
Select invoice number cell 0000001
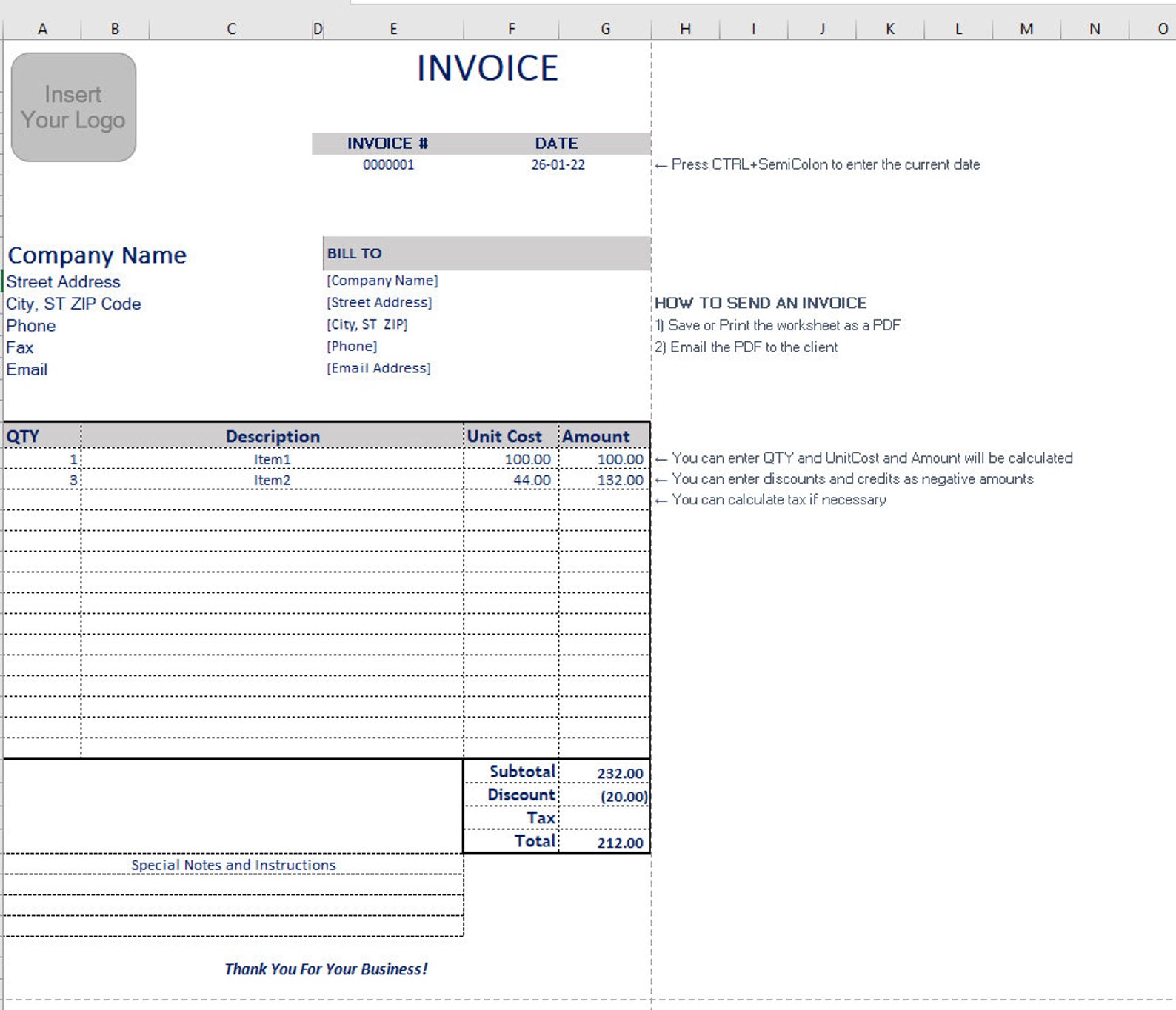click(388, 164)
